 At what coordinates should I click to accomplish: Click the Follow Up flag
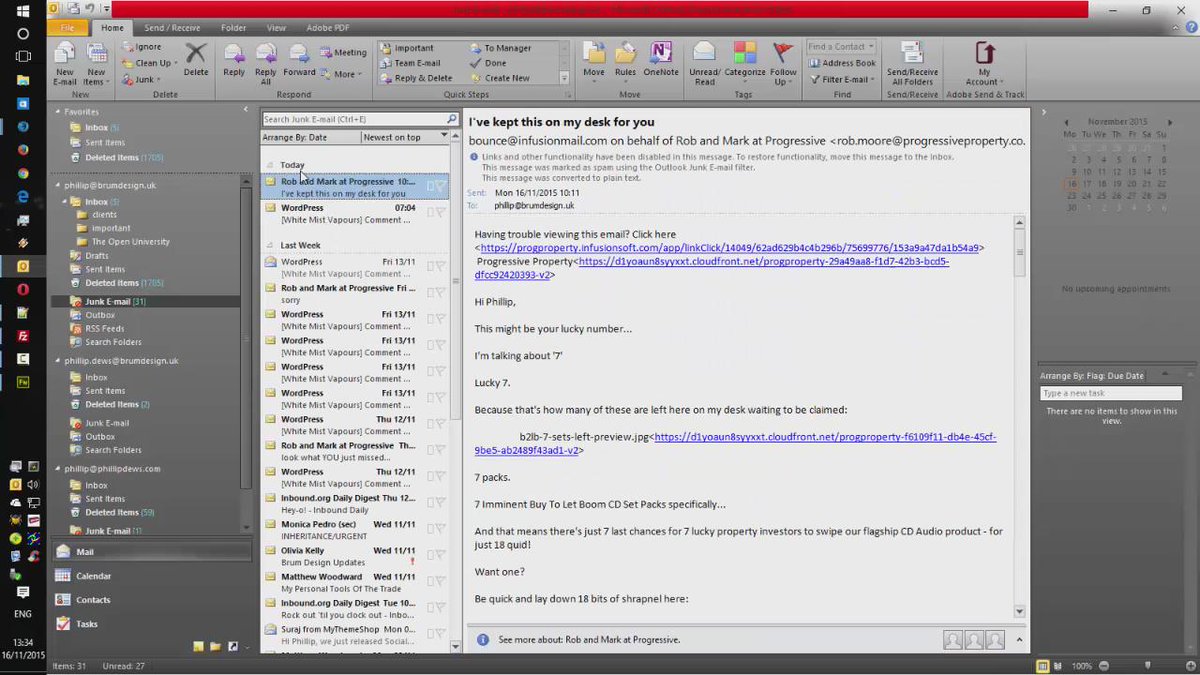784,64
